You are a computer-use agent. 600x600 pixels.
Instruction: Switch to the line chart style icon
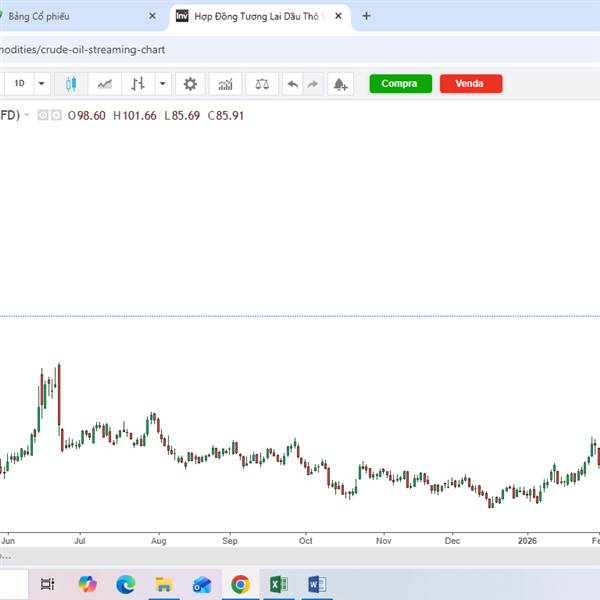click(x=104, y=83)
